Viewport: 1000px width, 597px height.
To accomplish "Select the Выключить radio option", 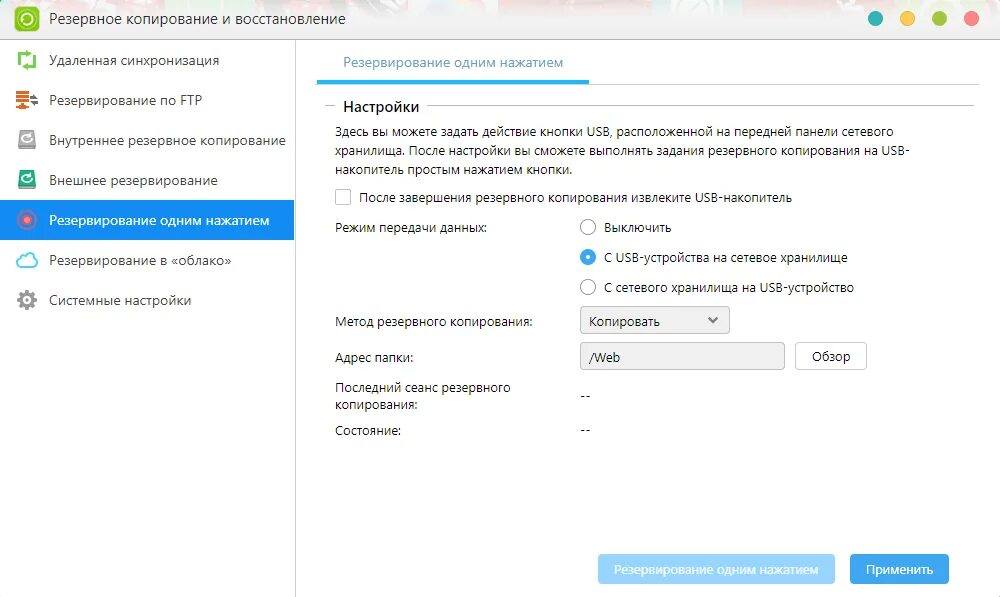I will point(587,227).
